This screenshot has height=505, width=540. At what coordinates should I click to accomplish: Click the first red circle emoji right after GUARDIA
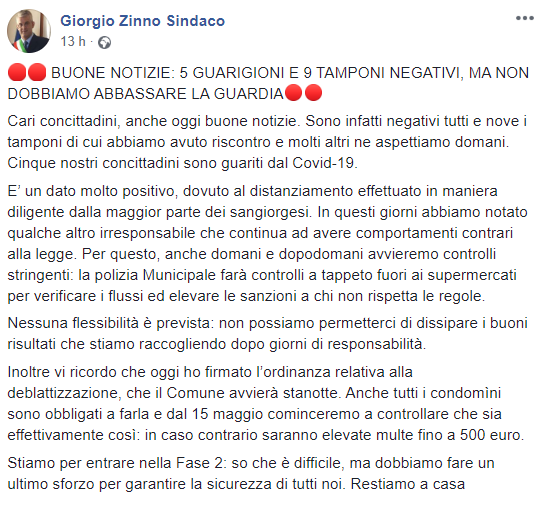(294, 93)
